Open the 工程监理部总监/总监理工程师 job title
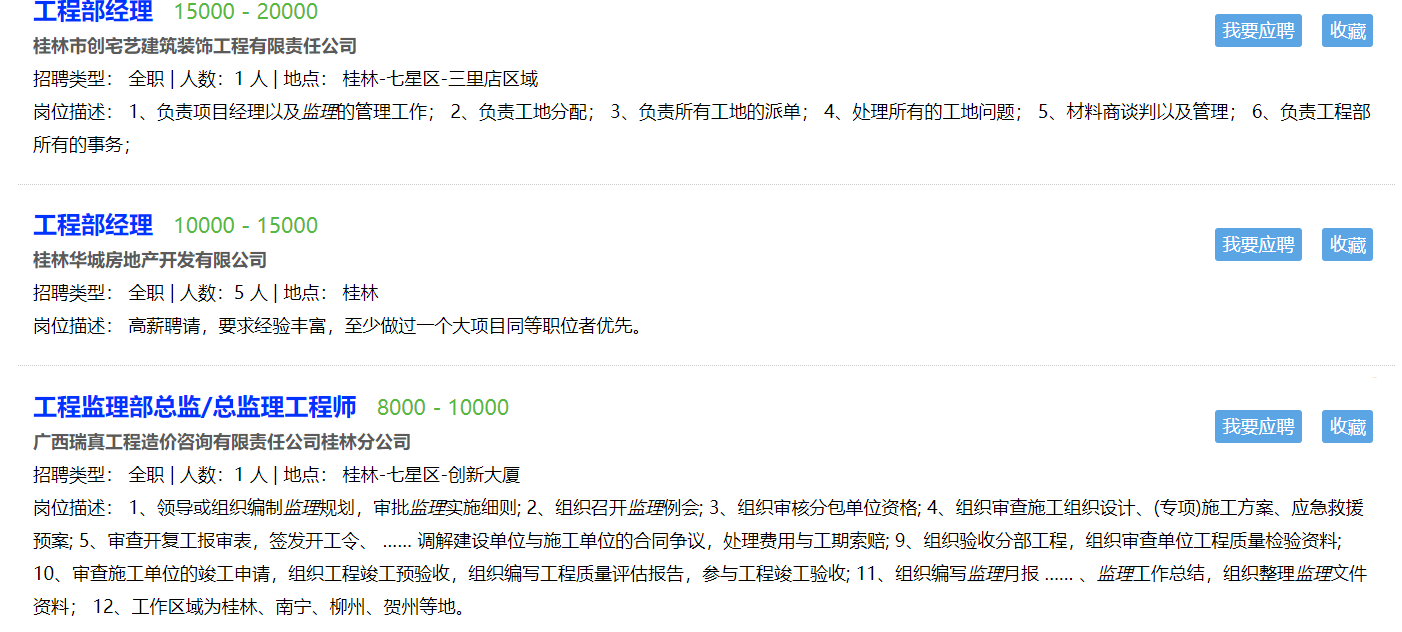 coord(195,407)
